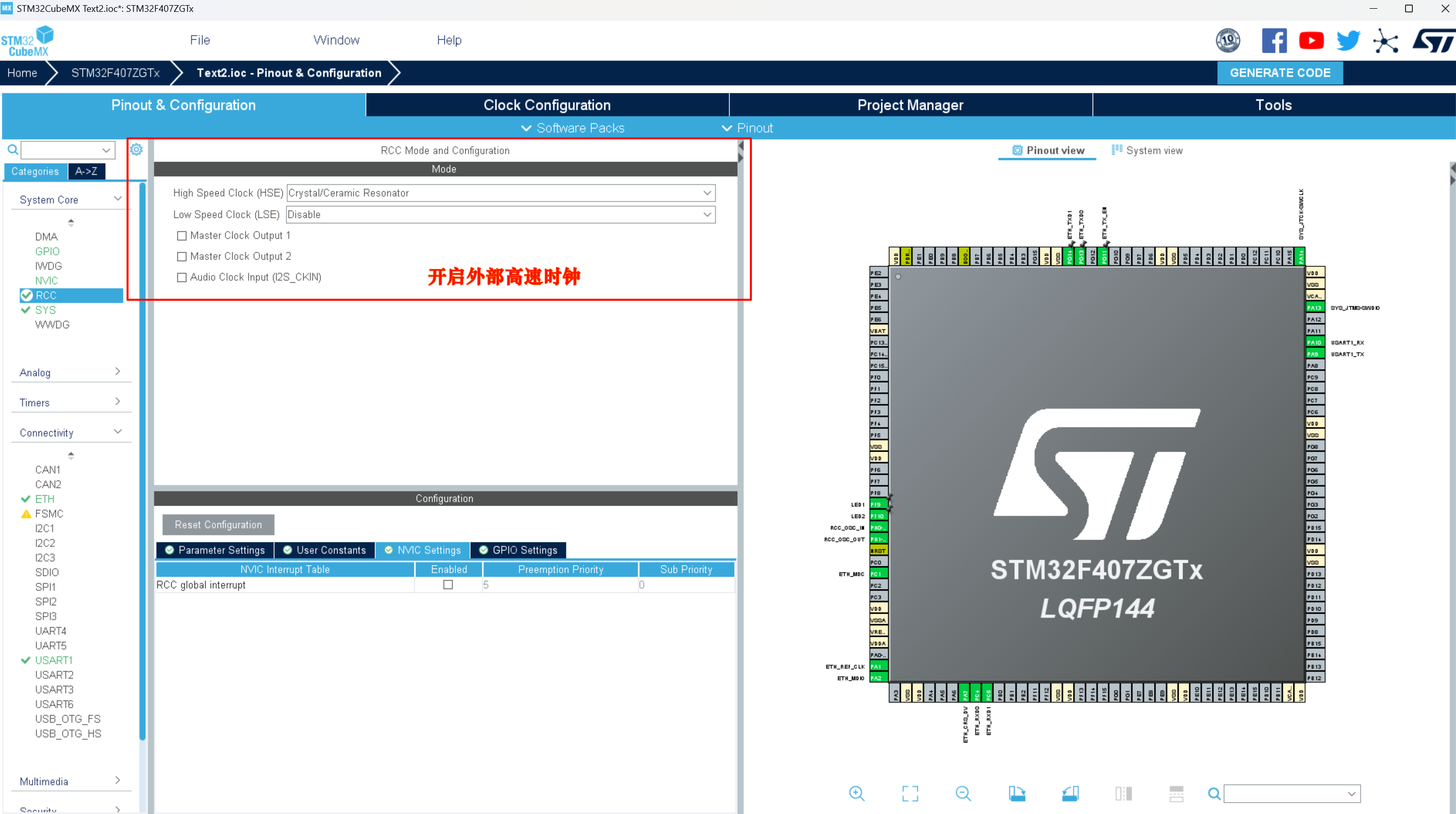Viewport: 1456px width, 814px height.
Task: Enable Master Clock Output 1
Action: [182, 236]
